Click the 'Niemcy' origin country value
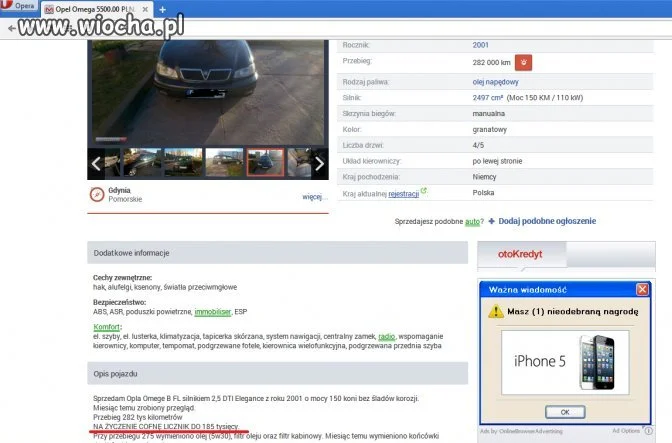This screenshot has width=672, height=443. [484, 177]
